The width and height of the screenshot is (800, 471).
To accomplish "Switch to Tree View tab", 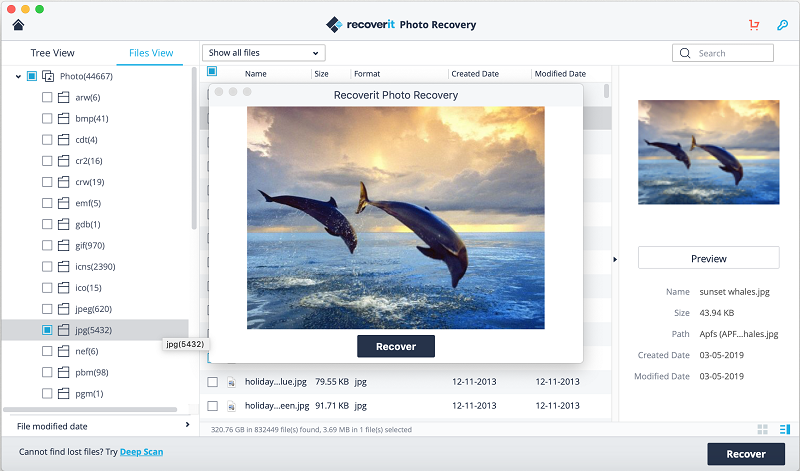I will tap(53, 53).
